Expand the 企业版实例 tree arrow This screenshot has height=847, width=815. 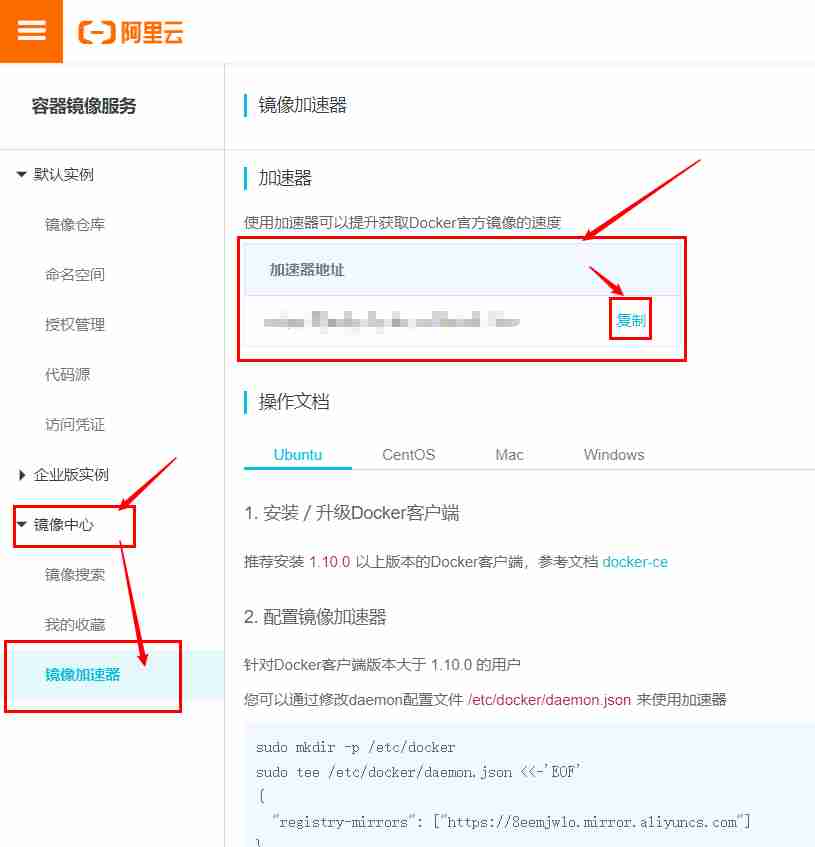tap(22, 475)
